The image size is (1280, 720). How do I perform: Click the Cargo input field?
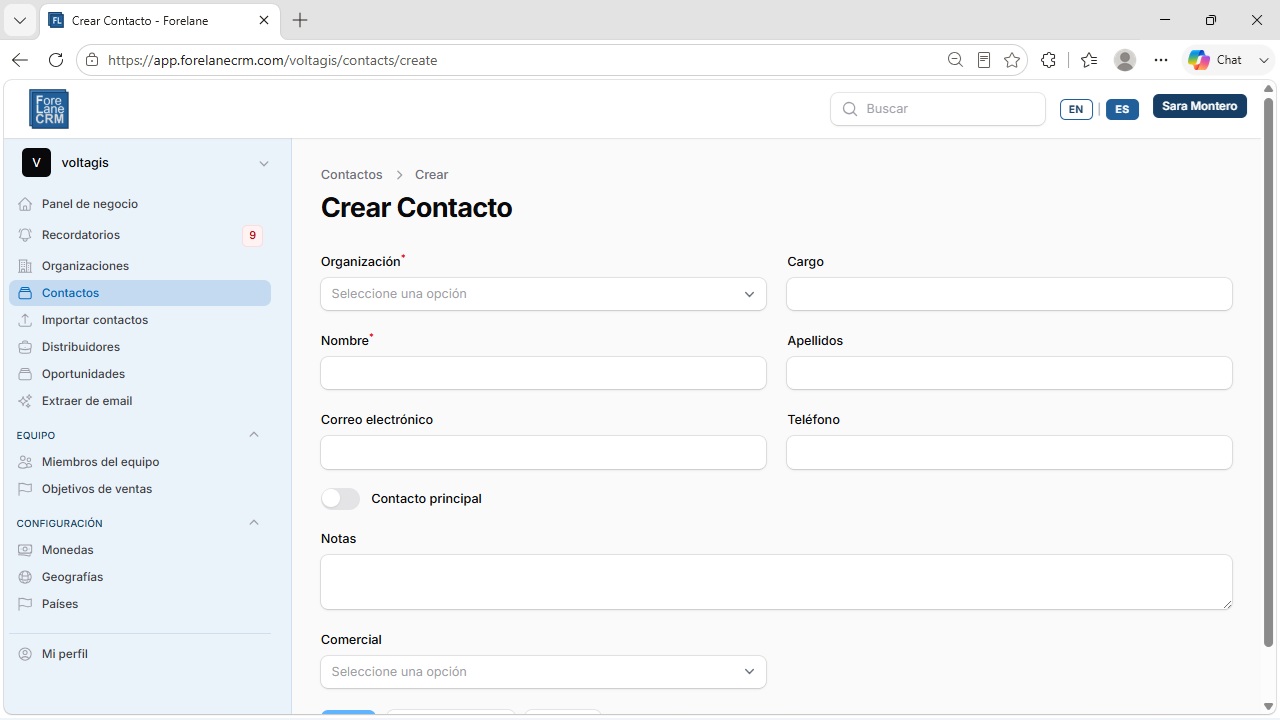pos(1009,294)
